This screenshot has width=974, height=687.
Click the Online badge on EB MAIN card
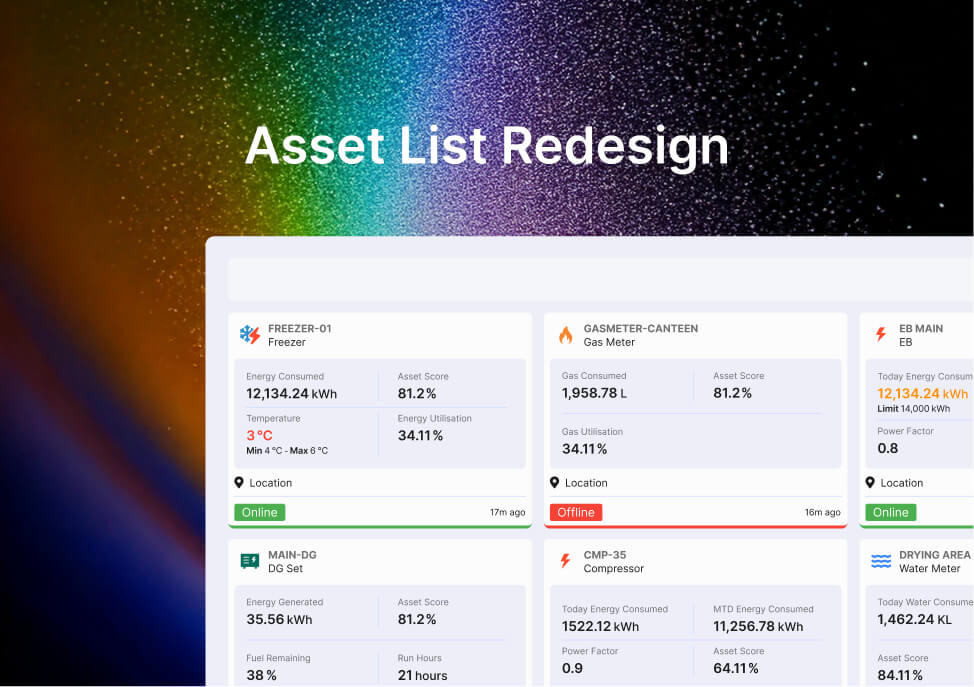(x=891, y=512)
